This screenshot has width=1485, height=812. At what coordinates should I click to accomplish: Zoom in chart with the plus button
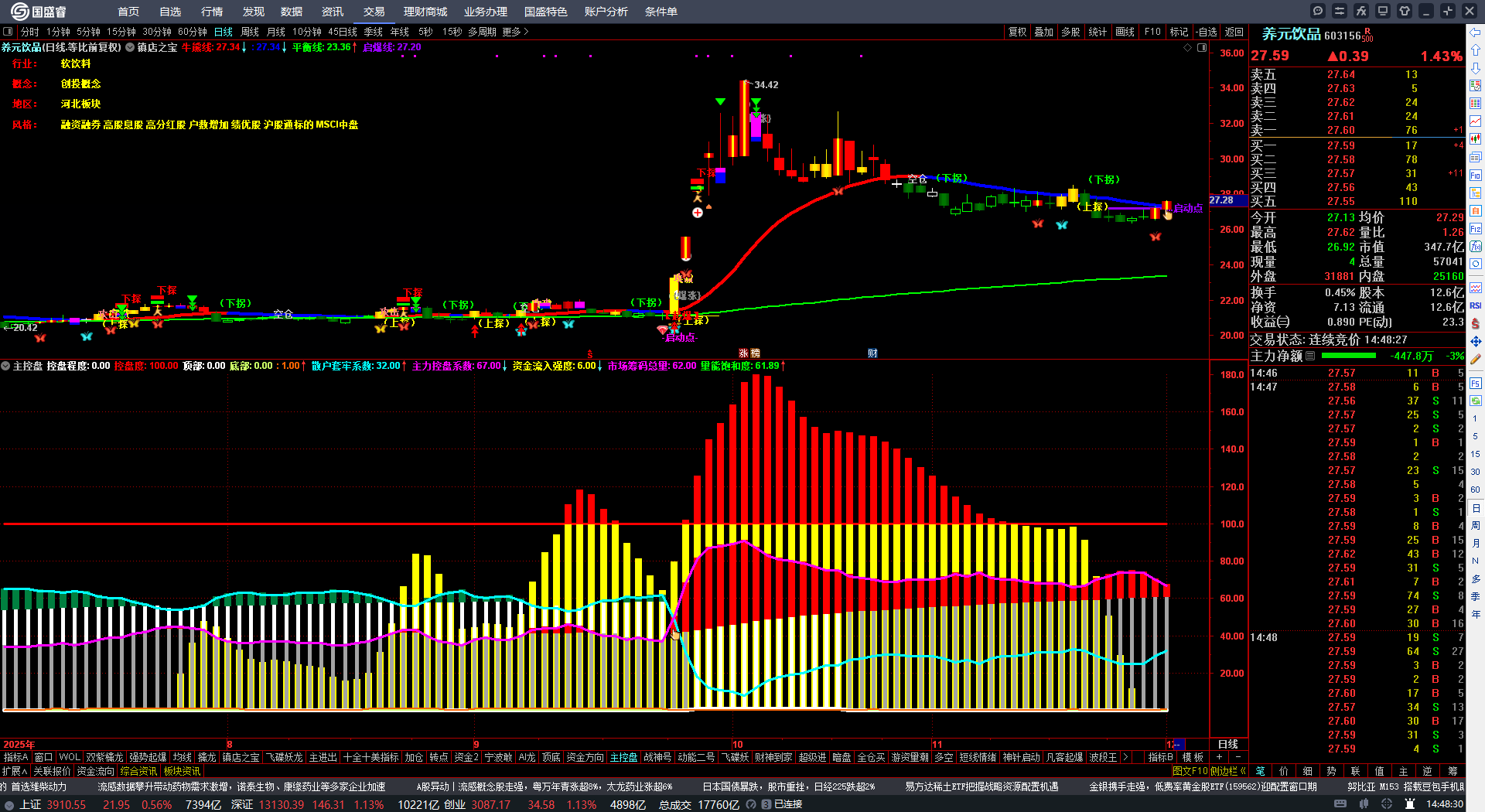tap(1219, 757)
